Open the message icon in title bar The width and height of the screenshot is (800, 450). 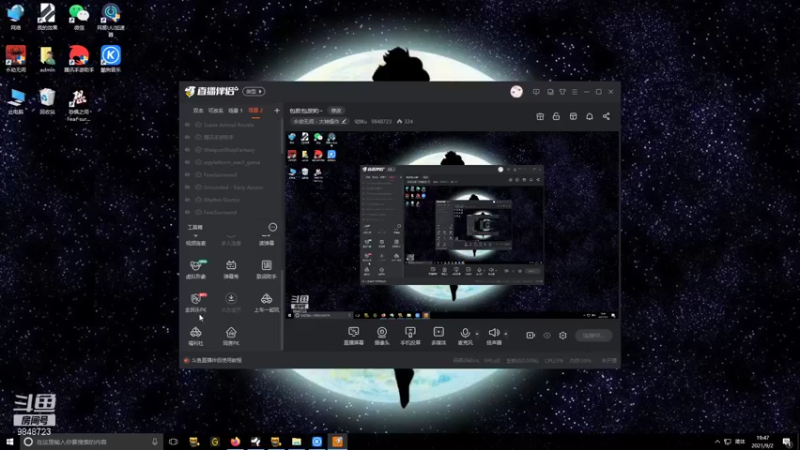[536, 92]
